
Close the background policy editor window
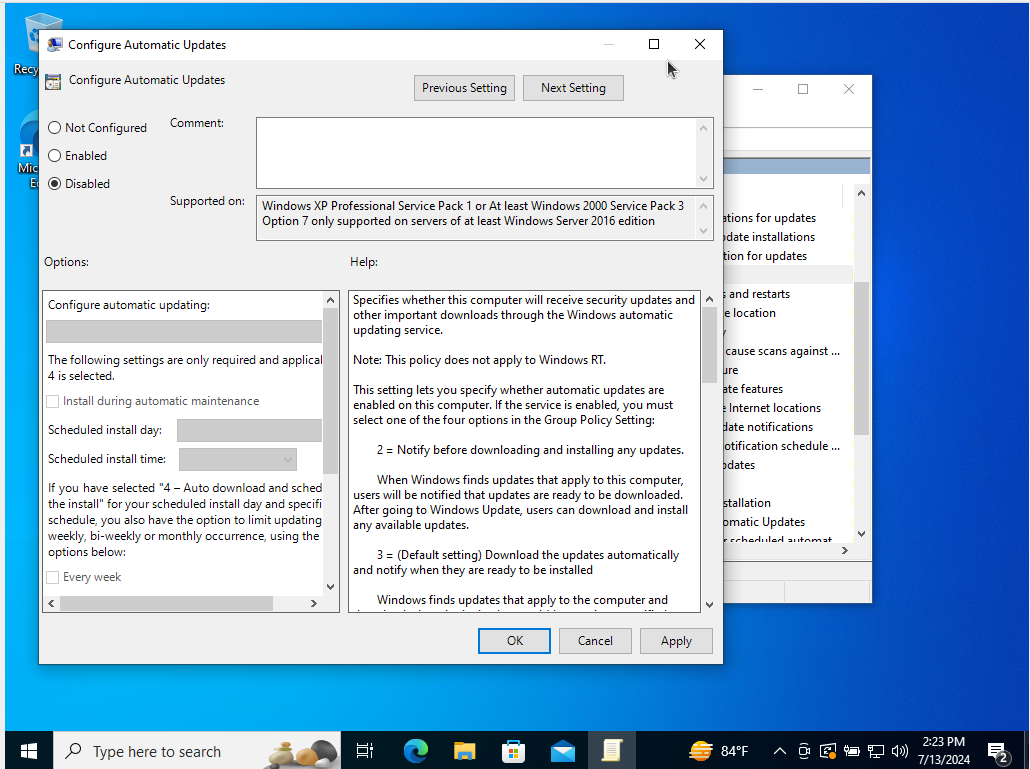(x=849, y=89)
